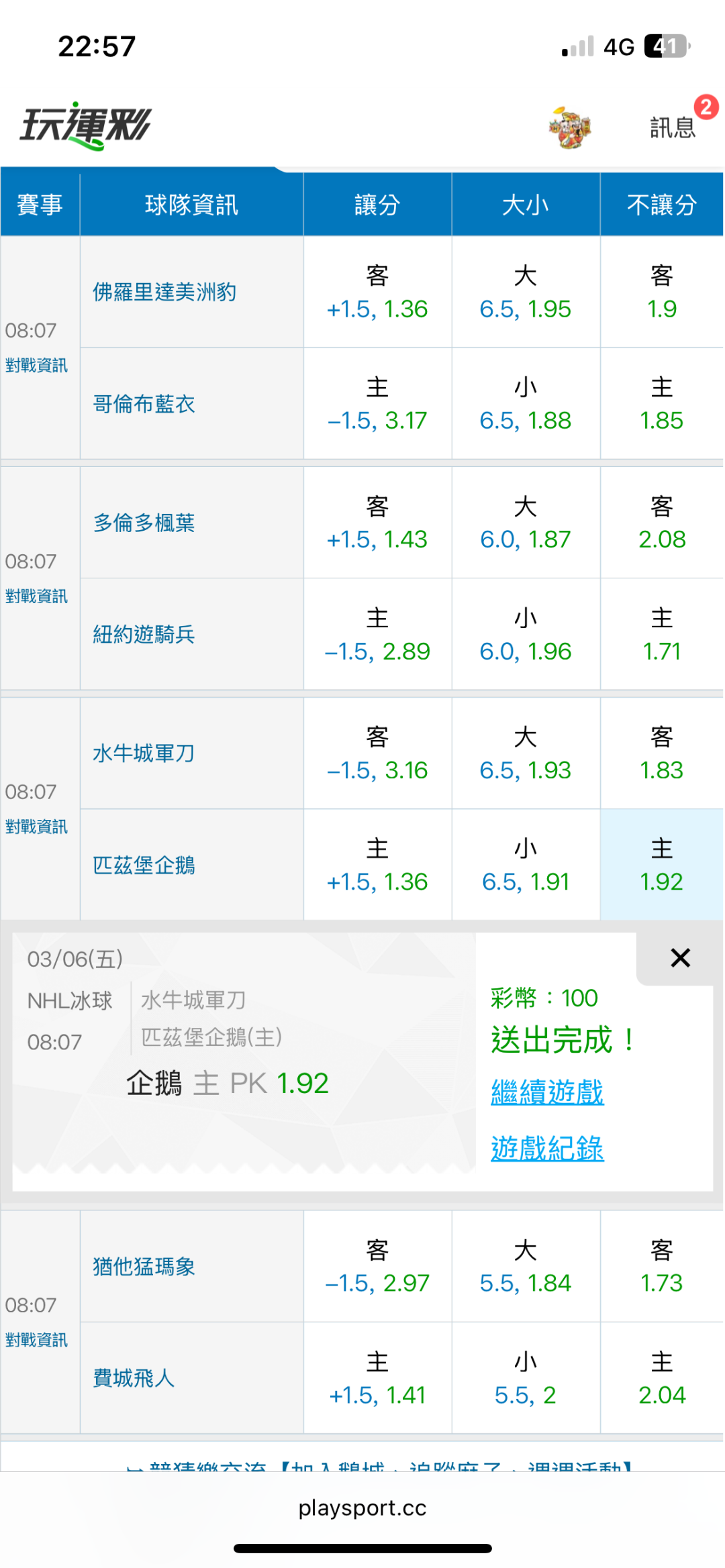Pick 紐約遊騎兵 home -1.5 at 2.89
The image size is (725, 1568).
pos(377,635)
